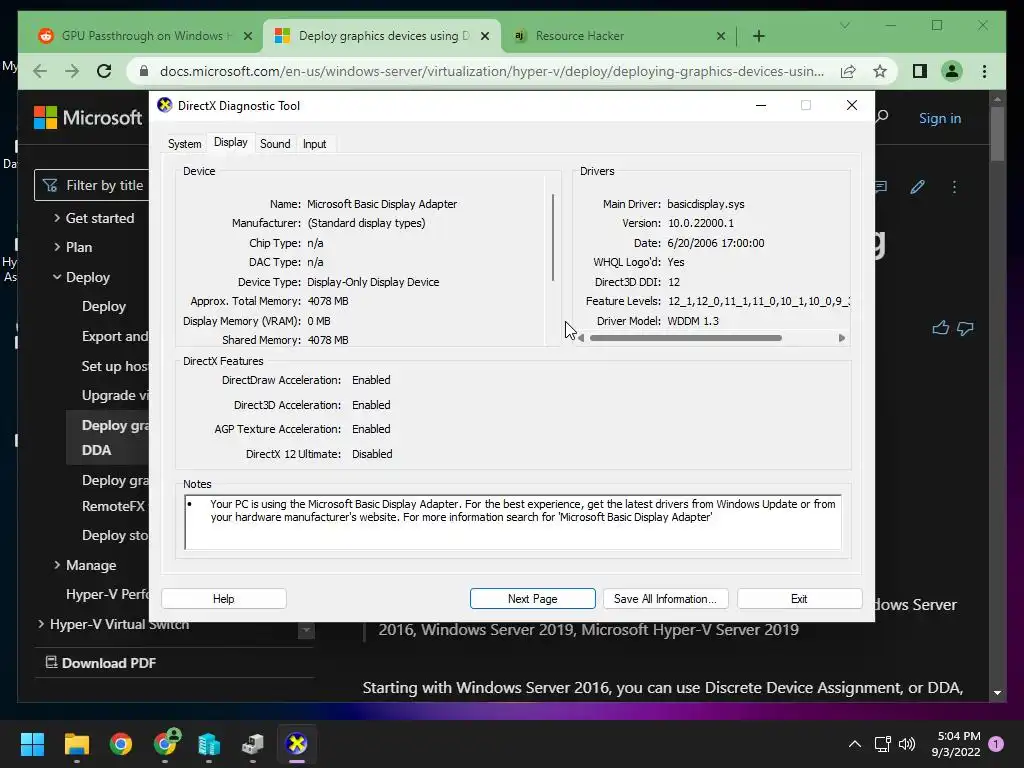Click the docs page scrollbar down arrow

coord(997,693)
